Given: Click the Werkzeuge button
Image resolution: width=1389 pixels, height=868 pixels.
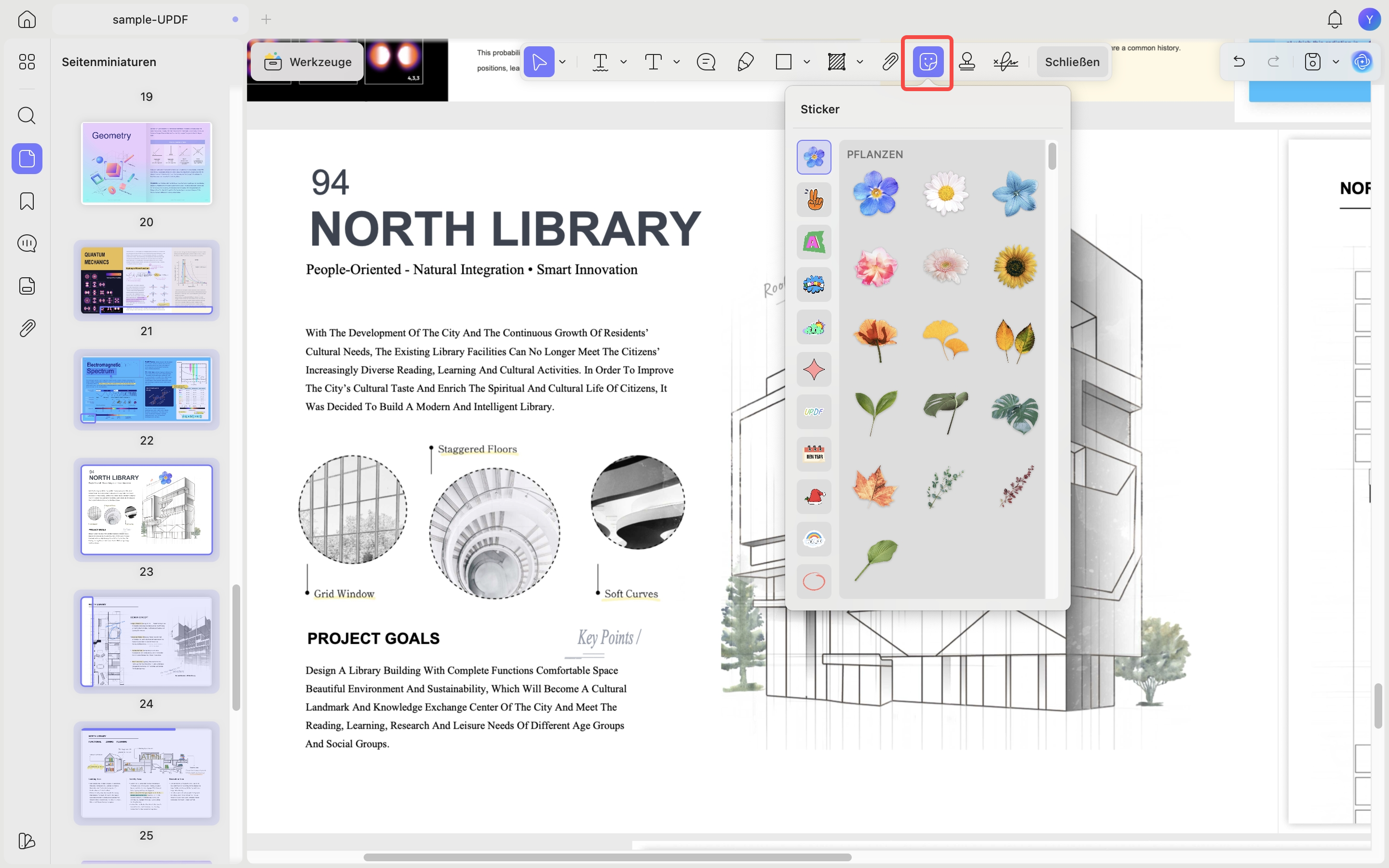Looking at the screenshot, I should point(308,61).
